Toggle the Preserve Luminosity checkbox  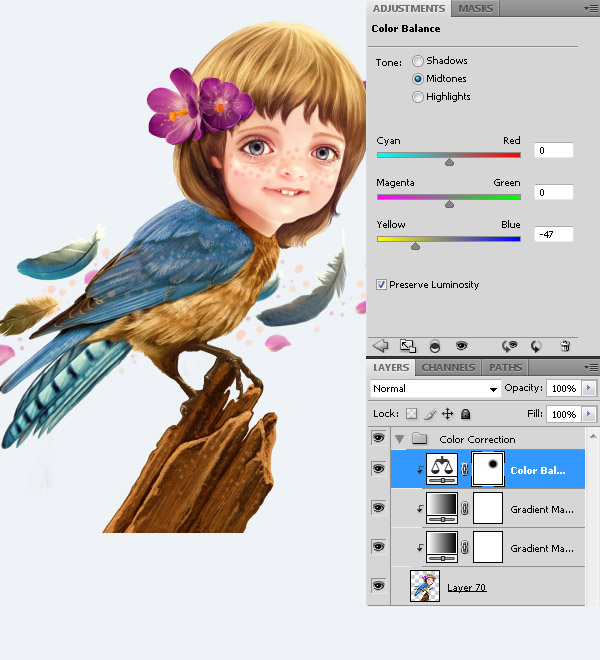tap(381, 285)
